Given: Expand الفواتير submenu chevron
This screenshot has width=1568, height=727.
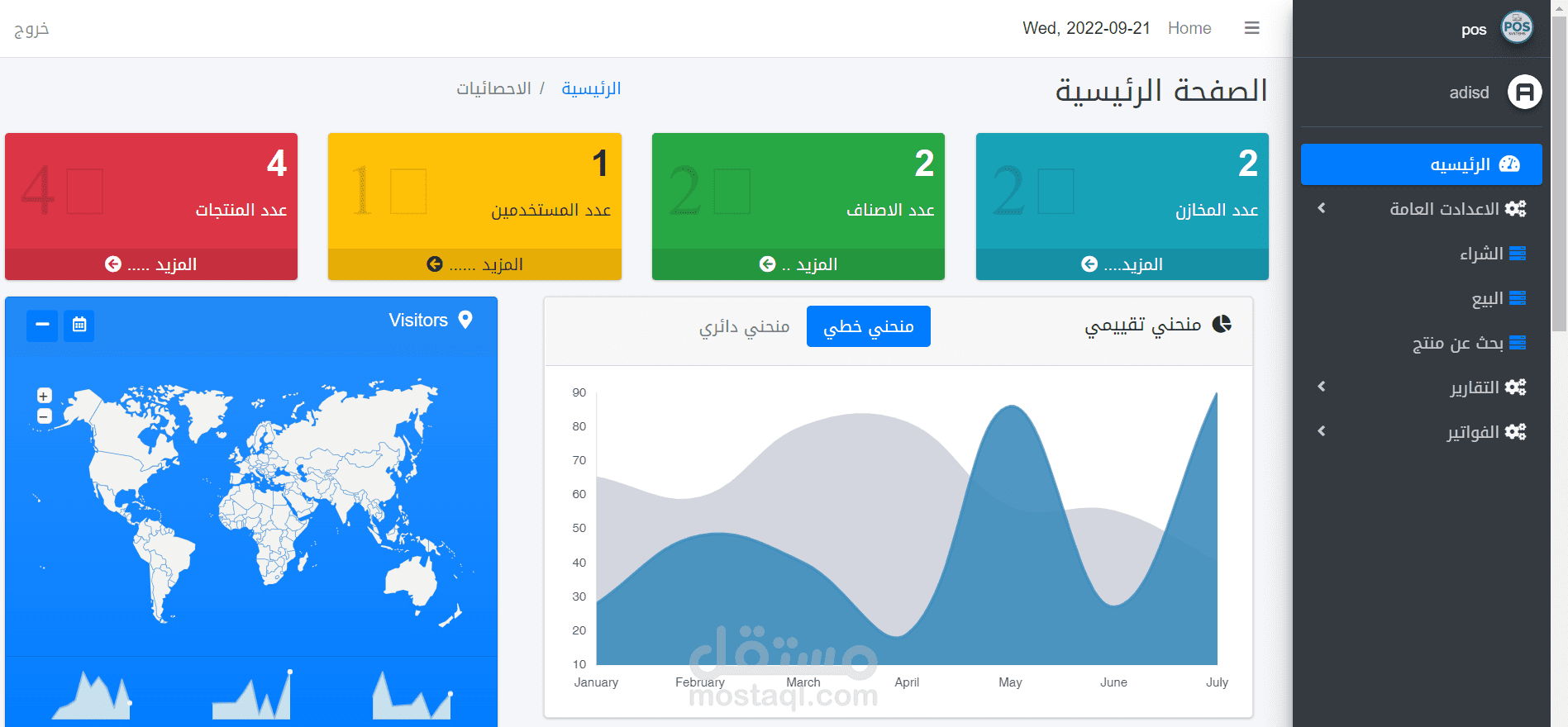Looking at the screenshot, I should pos(1321,431).
